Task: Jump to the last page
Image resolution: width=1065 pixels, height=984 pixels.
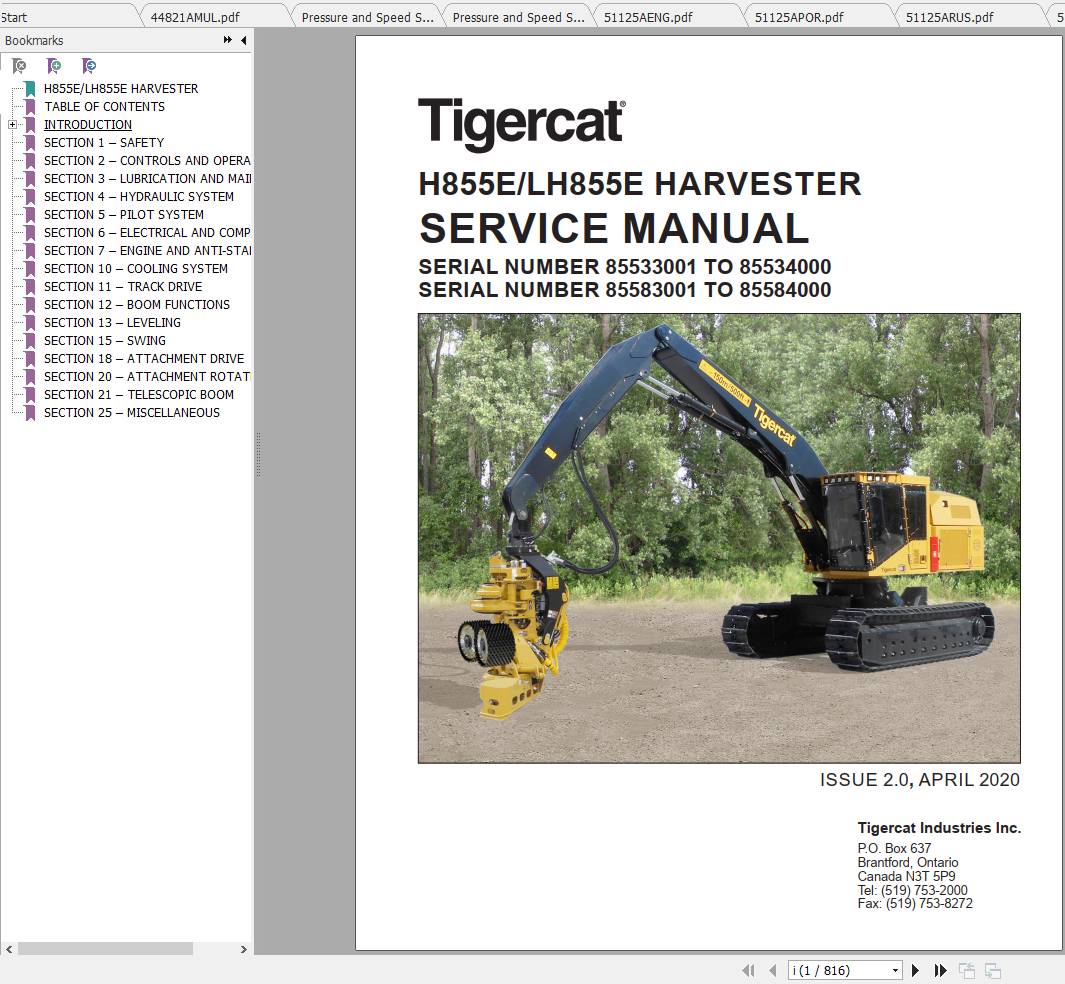Action: [940, 970]
